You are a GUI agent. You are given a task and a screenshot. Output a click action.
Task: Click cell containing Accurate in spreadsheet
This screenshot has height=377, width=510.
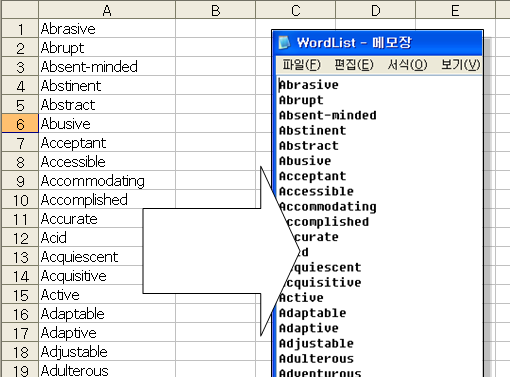tap(91, 218)
